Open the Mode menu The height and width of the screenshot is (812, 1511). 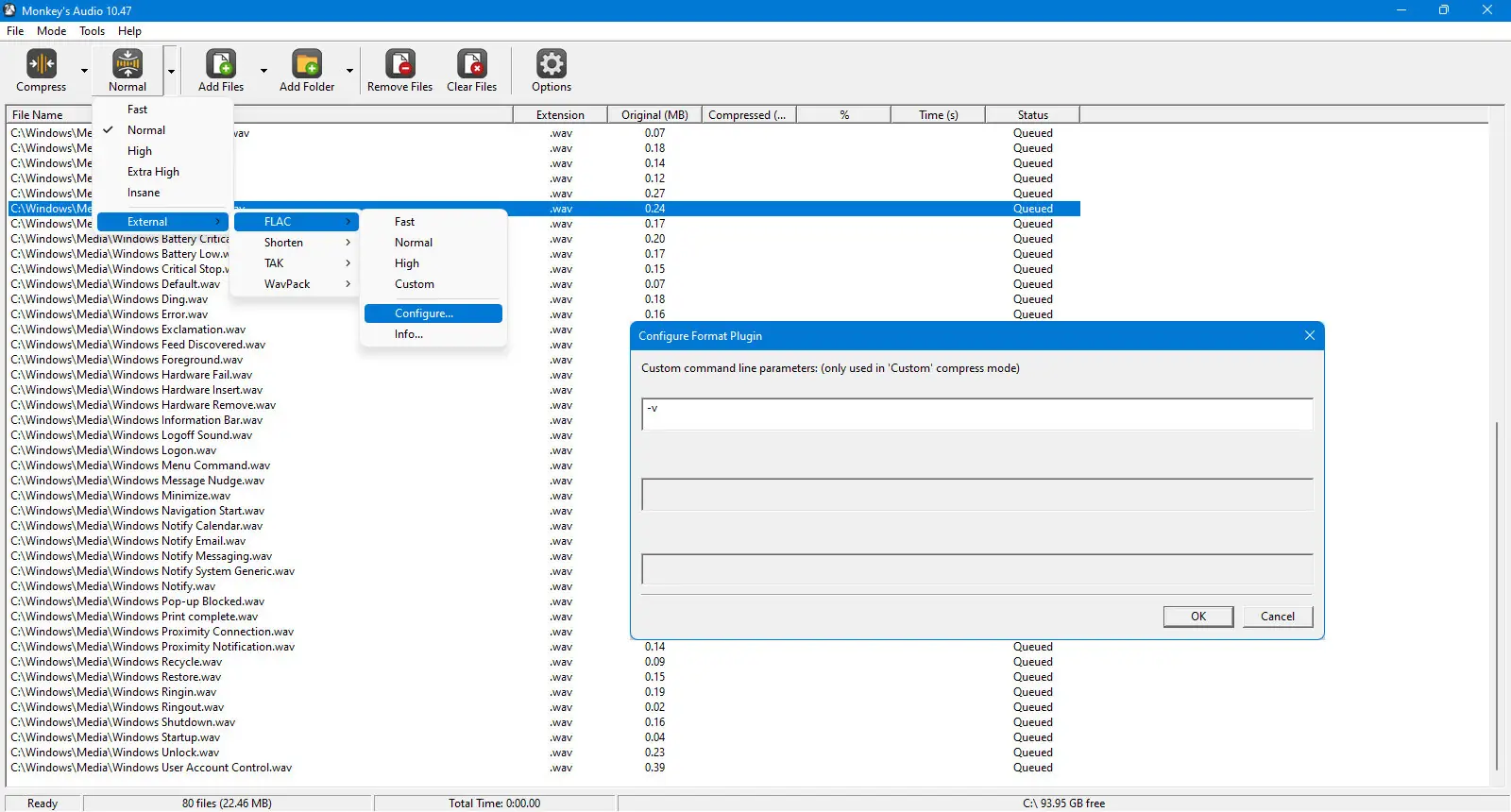52,31
